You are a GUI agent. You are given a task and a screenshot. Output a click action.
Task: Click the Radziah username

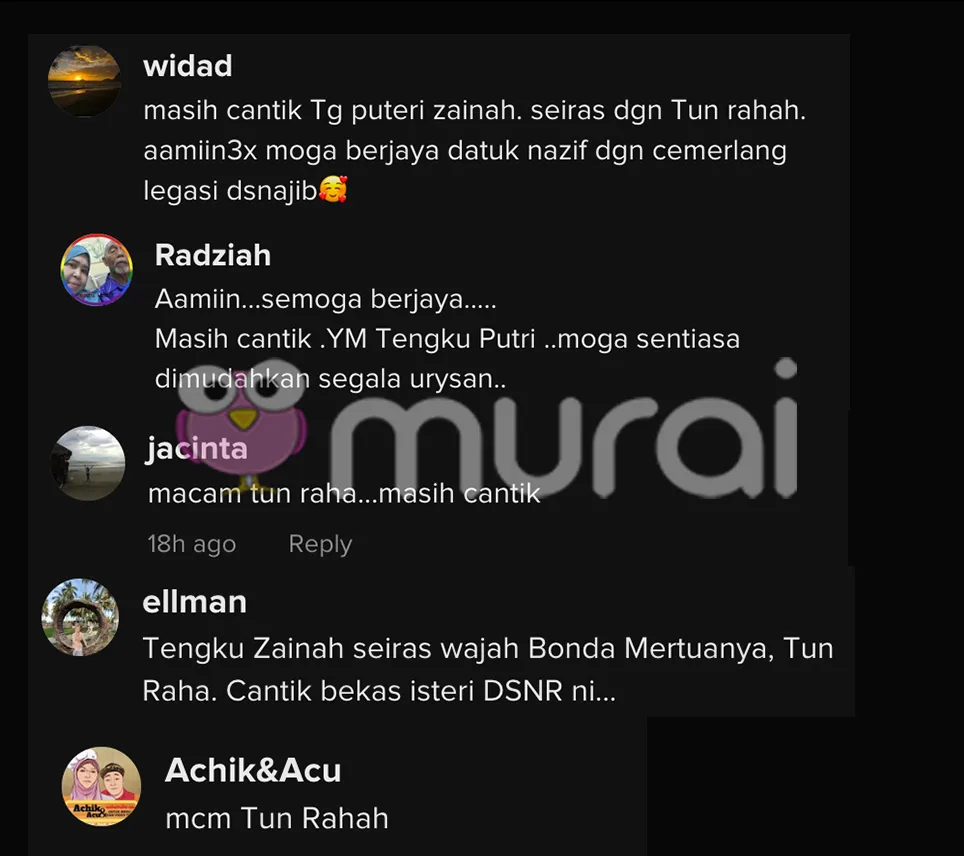pyautogui.click(x=213, y=255)
